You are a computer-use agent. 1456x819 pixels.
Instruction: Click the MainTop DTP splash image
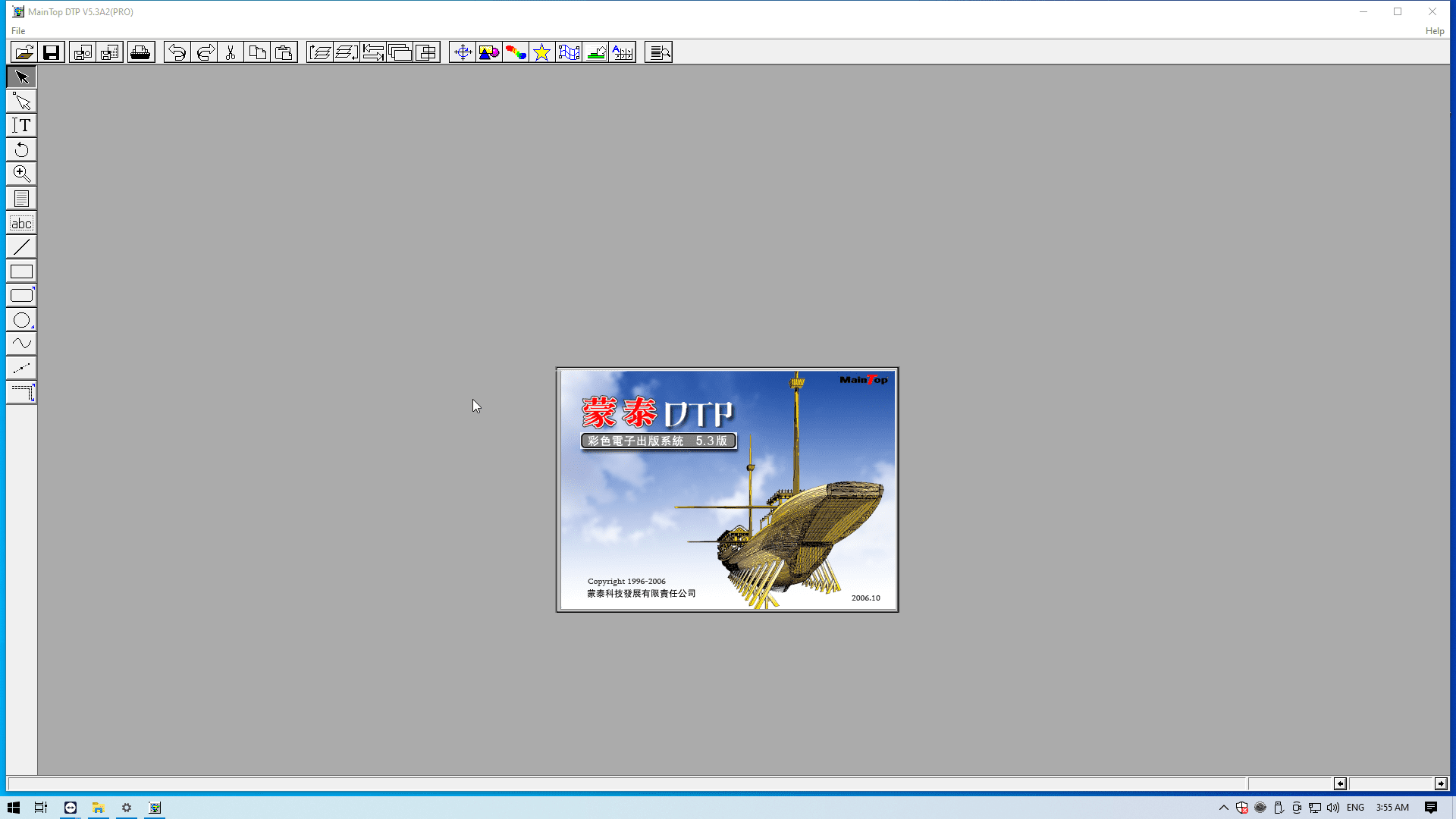point(727,490)
